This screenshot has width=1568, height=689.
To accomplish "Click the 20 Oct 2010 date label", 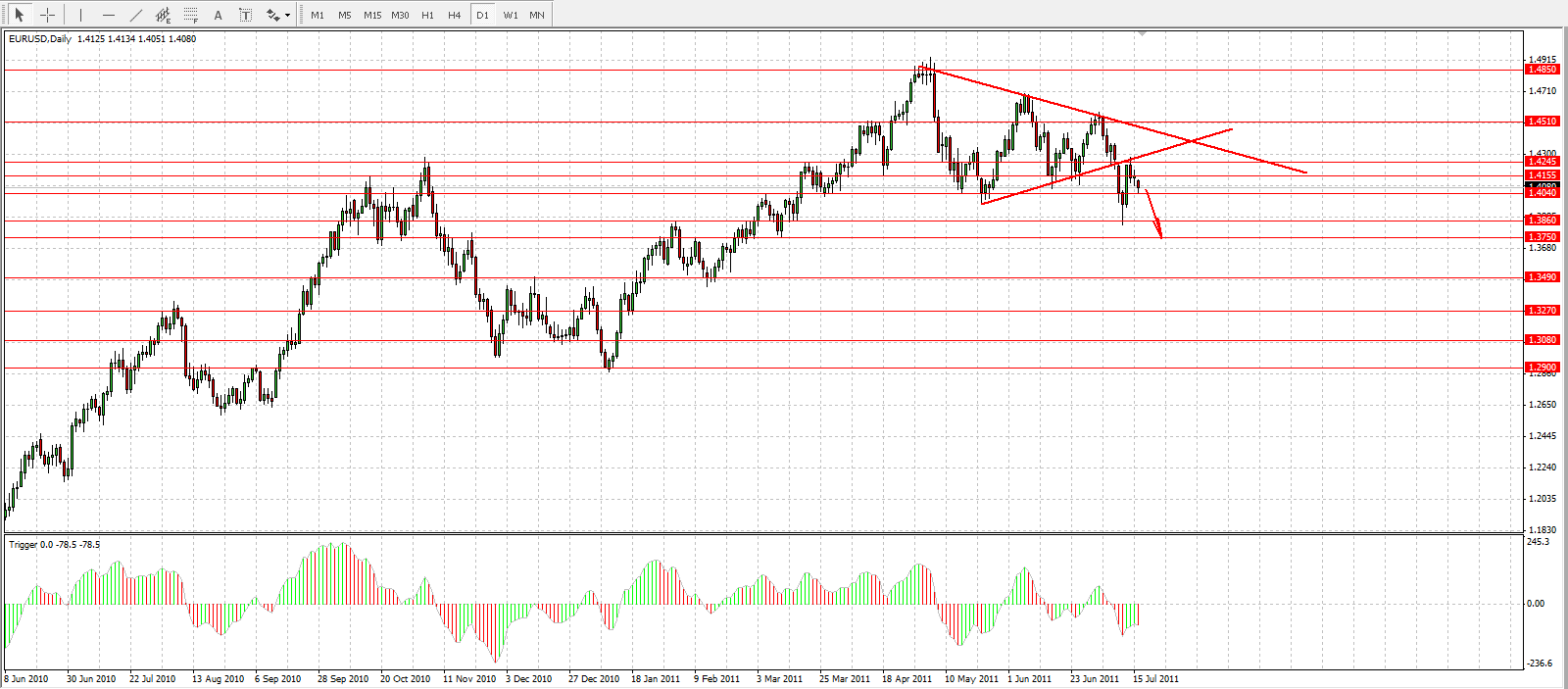I will 405,678.
